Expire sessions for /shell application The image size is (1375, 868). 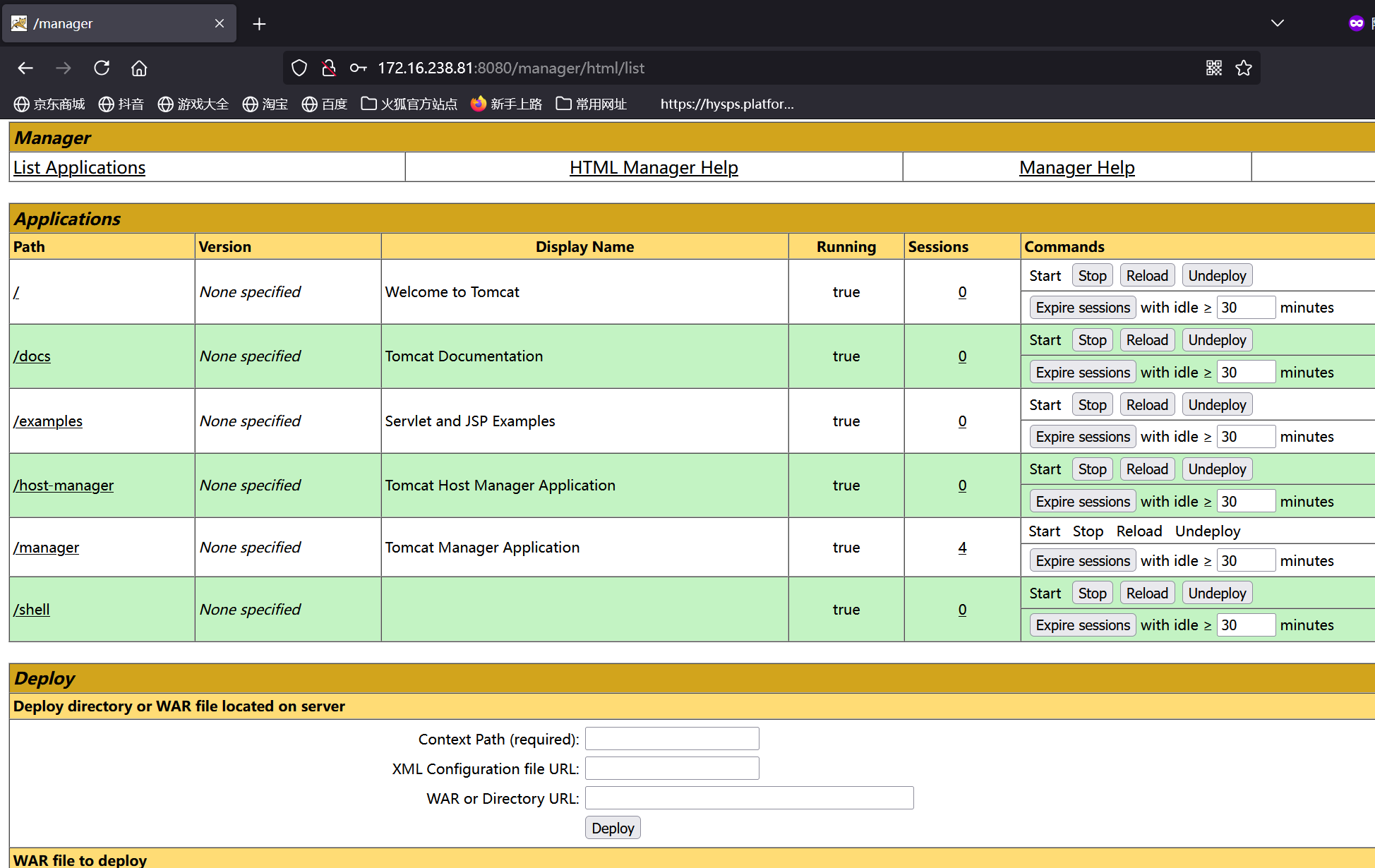click(x=1083, y=625)
